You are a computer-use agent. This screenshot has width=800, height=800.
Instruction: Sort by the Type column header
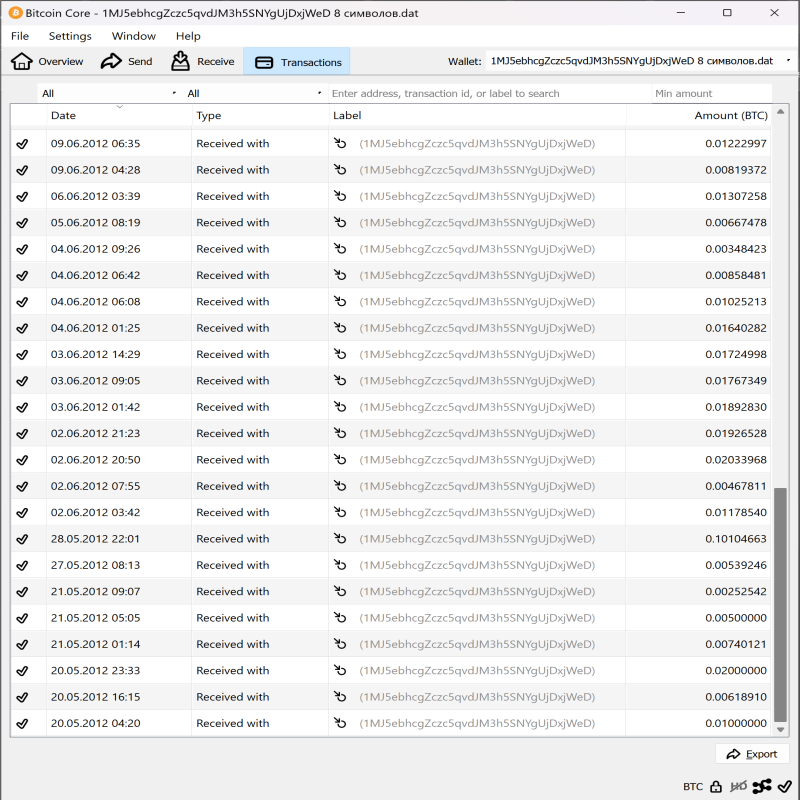tap(260, 115)
